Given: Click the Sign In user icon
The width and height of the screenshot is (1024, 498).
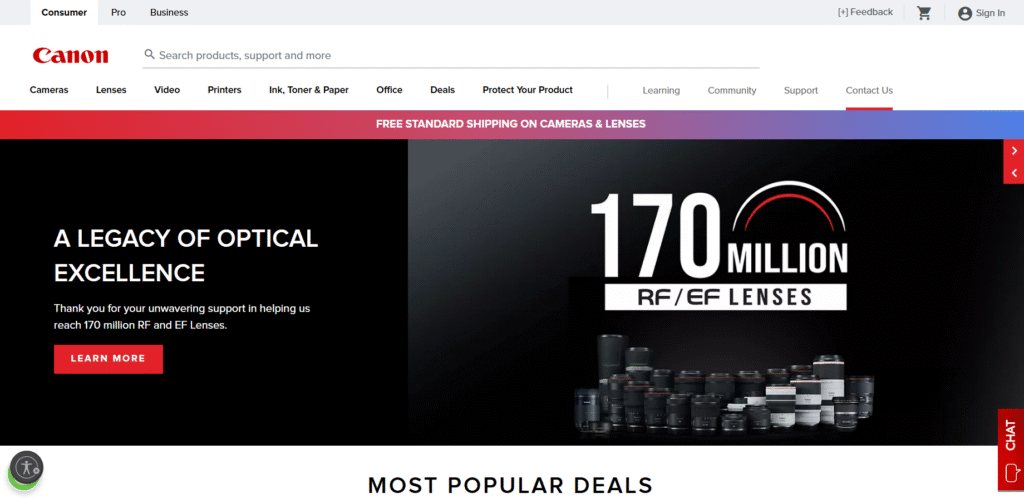Looking at the screenshot, I should pyautogui.click(x=964, y=13).
